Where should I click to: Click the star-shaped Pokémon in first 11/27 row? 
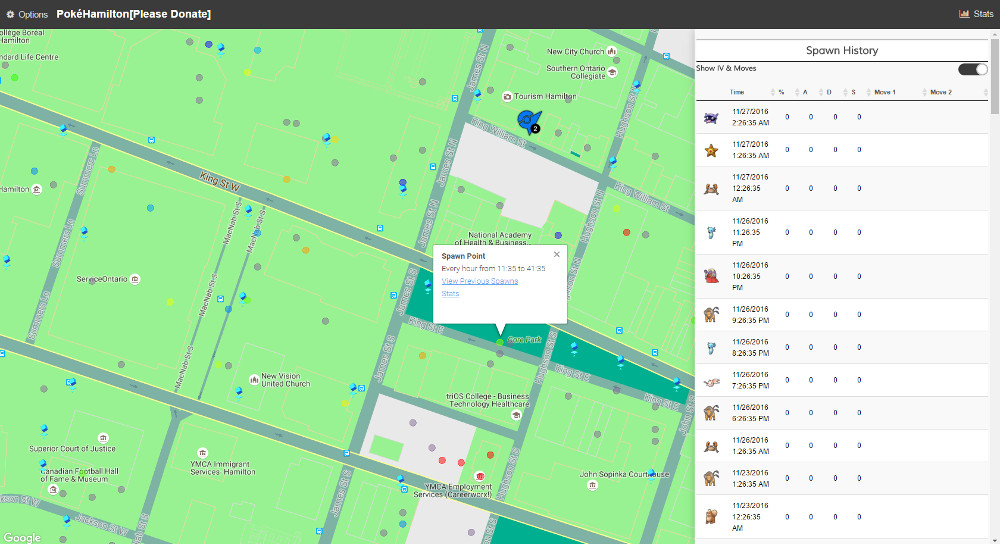tap(711, 151)
